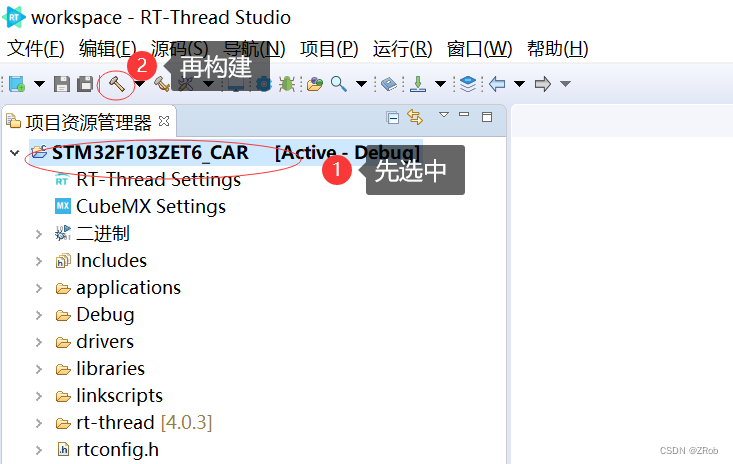
Task: Click the Includes node icon
Action: coord(63,261)
